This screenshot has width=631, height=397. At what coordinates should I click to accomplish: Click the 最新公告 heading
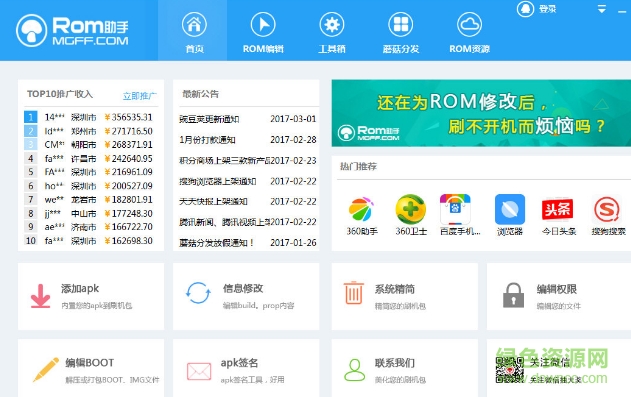(200, 94)
